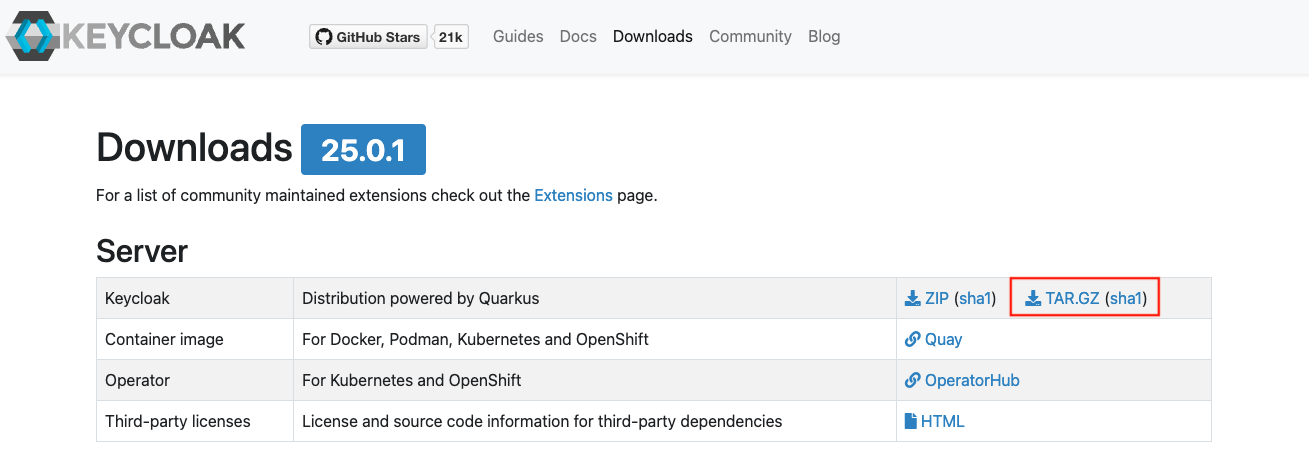1309x464 pixels.
Task: Open the 21k stars count badge
Action: point(451,37)
